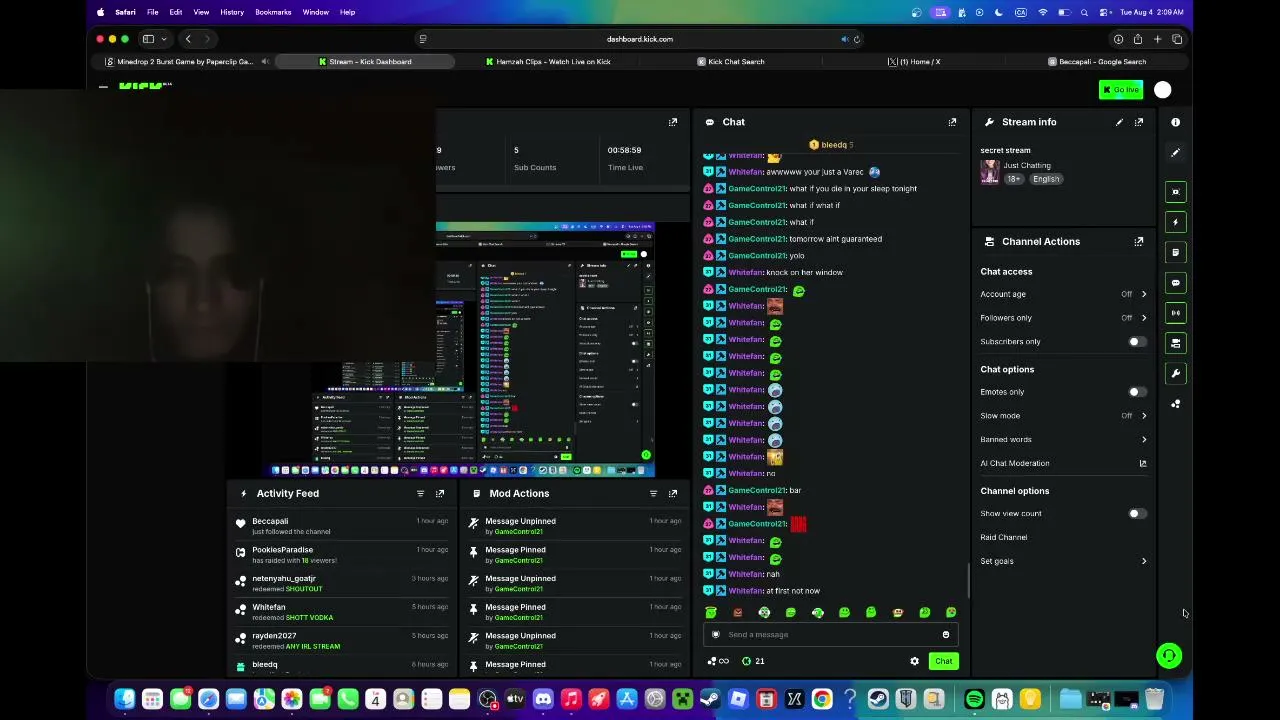
Task: Click the Stream category cover image
Action: [x=989, y=173]
